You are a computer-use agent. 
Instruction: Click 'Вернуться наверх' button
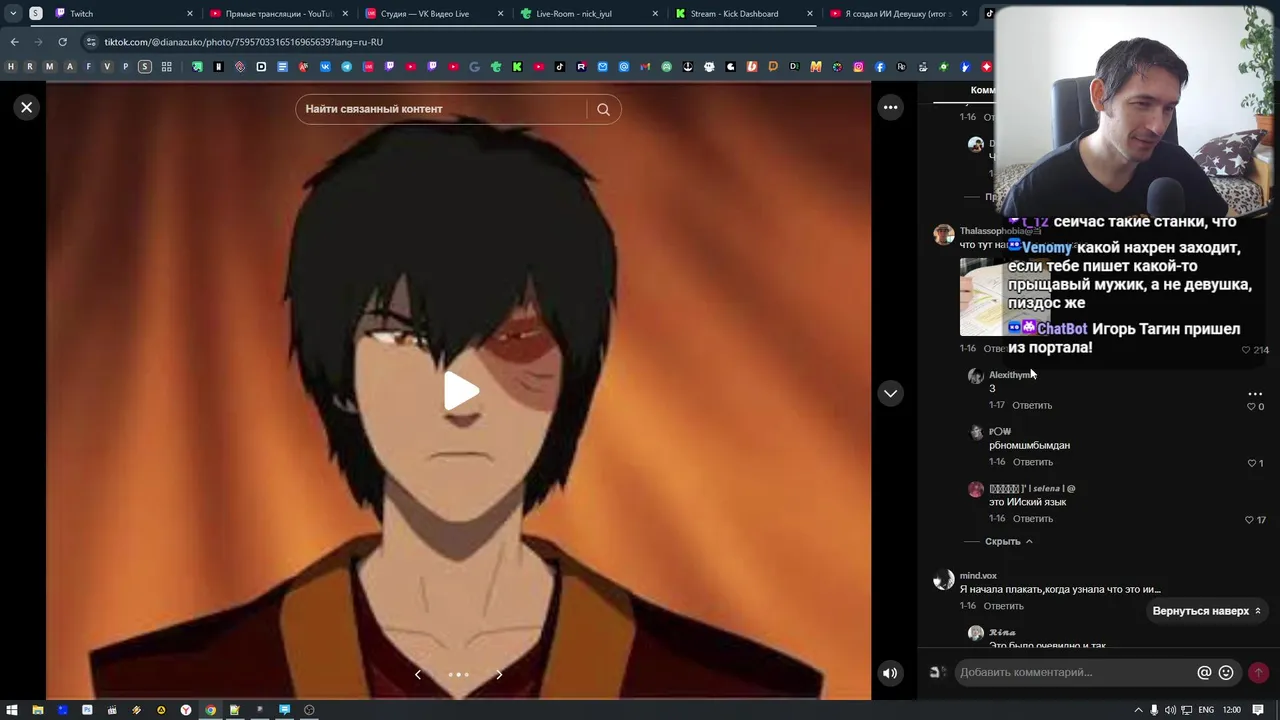pyautogui.click(x=1207, y=611)
